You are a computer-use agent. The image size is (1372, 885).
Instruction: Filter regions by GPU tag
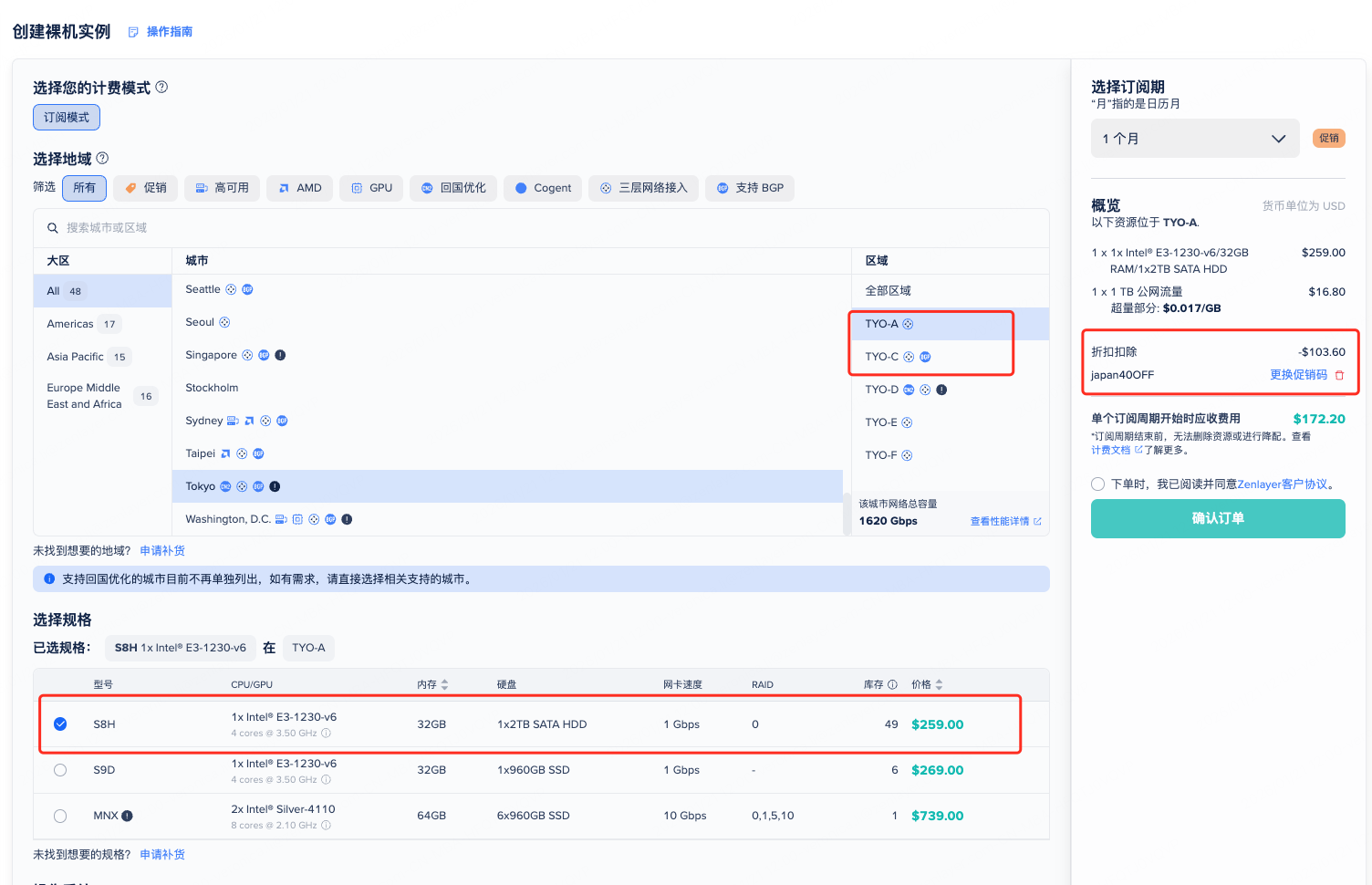pos(371,188)
